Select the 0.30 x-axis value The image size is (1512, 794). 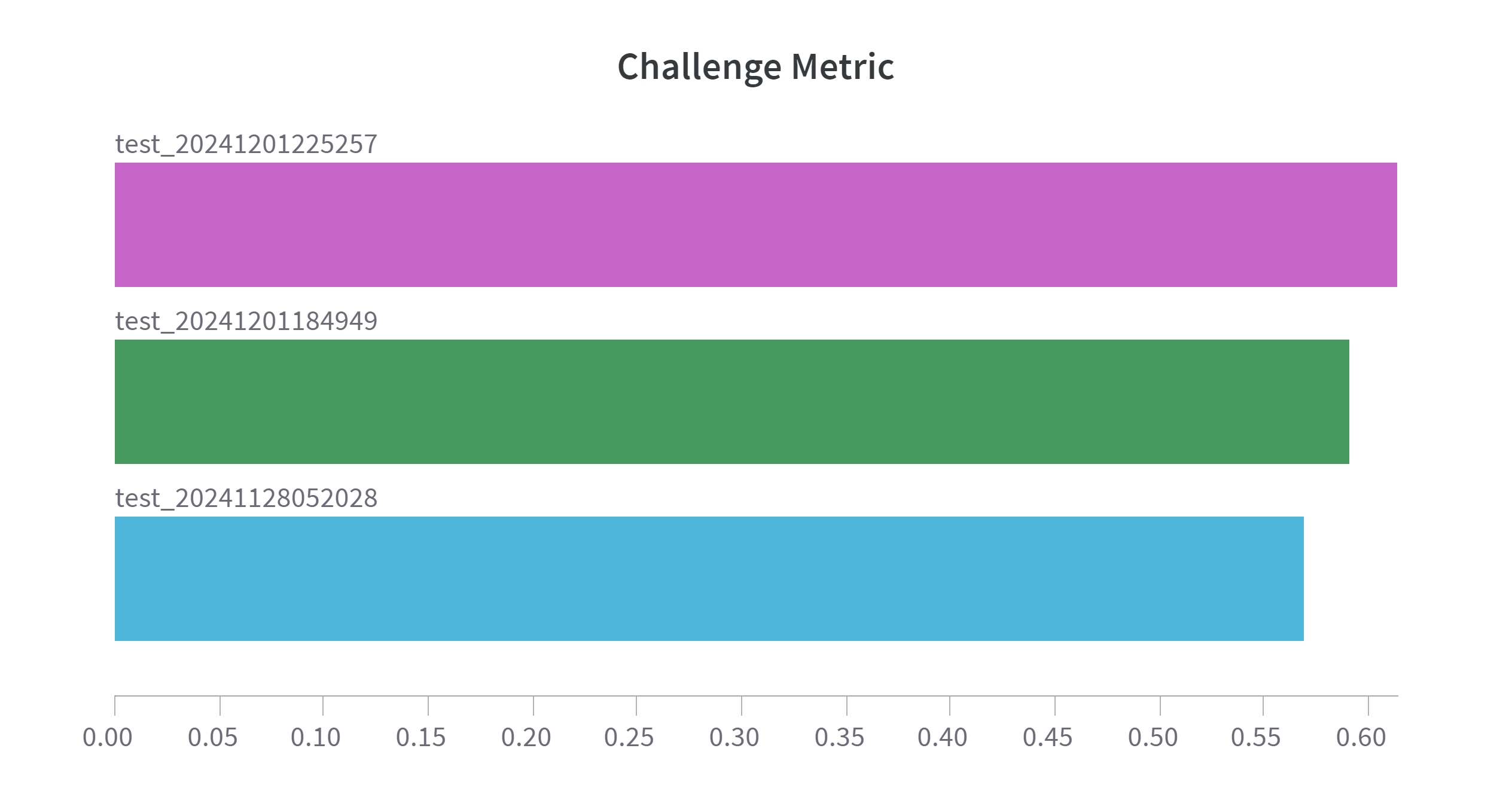coord(734,737)
